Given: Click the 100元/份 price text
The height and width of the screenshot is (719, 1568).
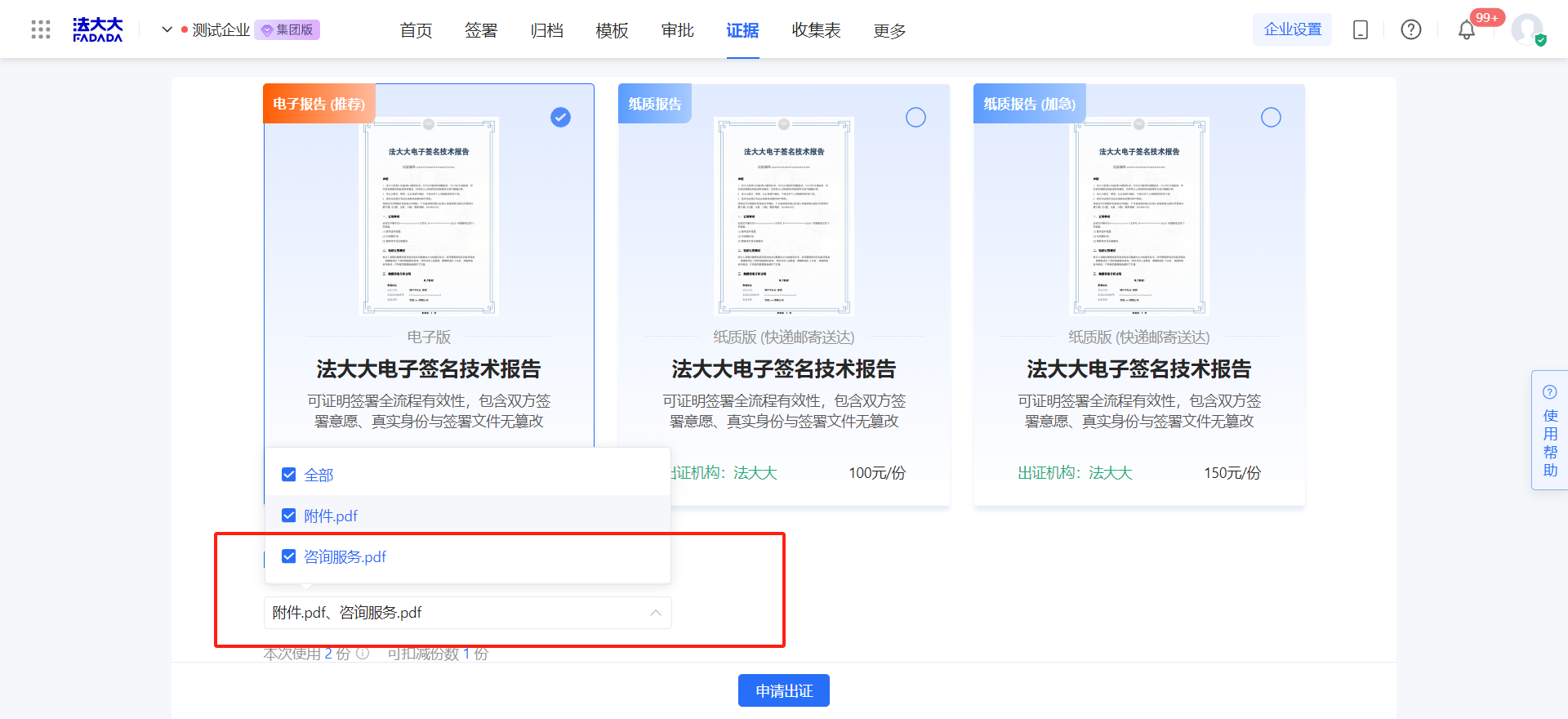Looking at the screenshot, I should [x=877, y=473].
